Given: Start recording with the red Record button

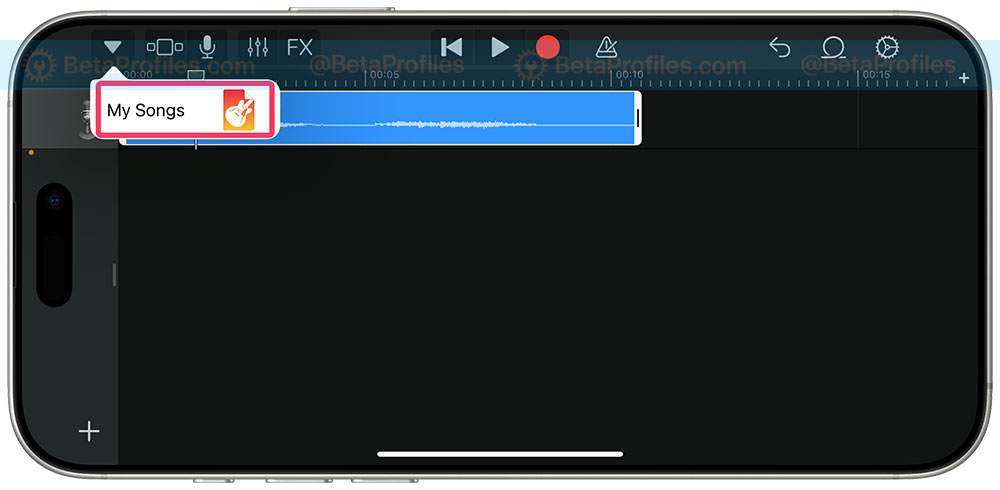Looking at the screenshot, I should click(547, 47).
